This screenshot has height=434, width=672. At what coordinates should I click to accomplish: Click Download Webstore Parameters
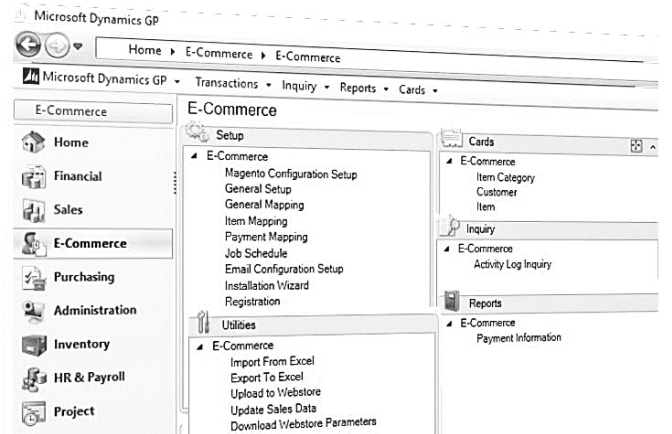[303, 424]
